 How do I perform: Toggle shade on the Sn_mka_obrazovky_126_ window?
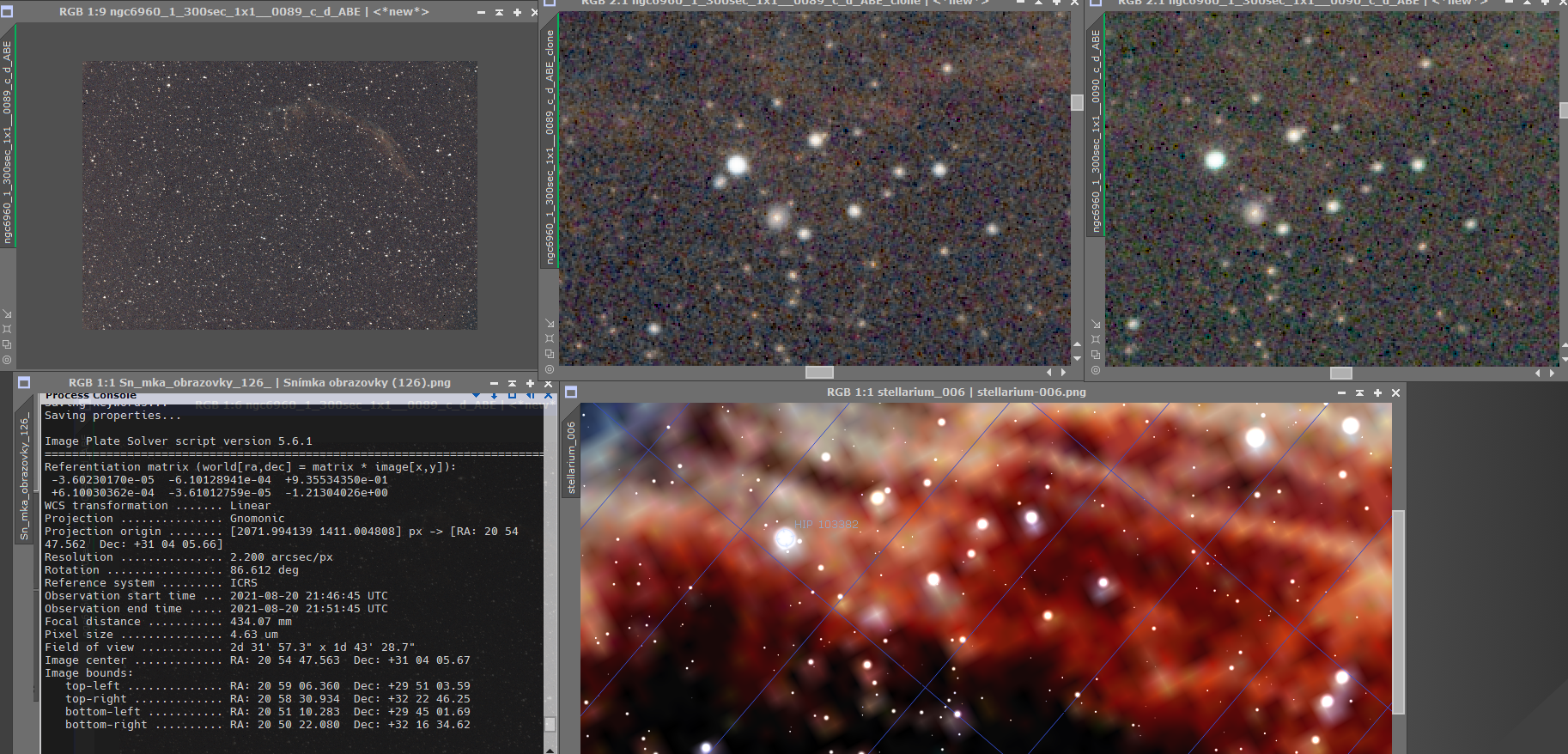point(512,383)
